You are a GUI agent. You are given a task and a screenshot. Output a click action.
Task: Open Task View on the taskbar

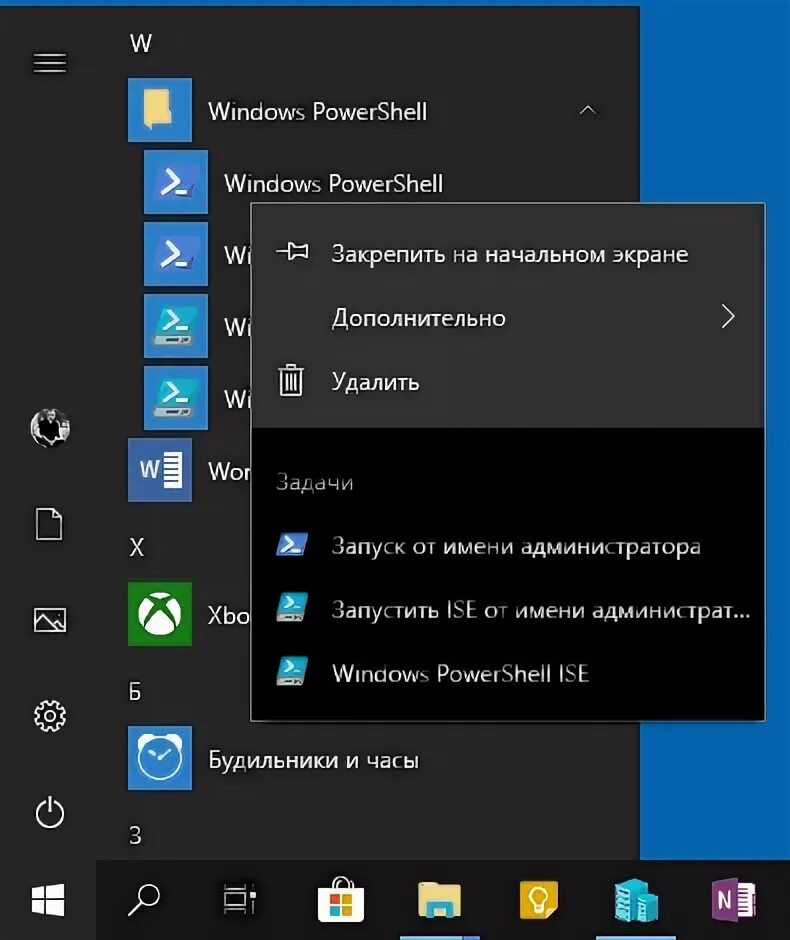(240, 899)
